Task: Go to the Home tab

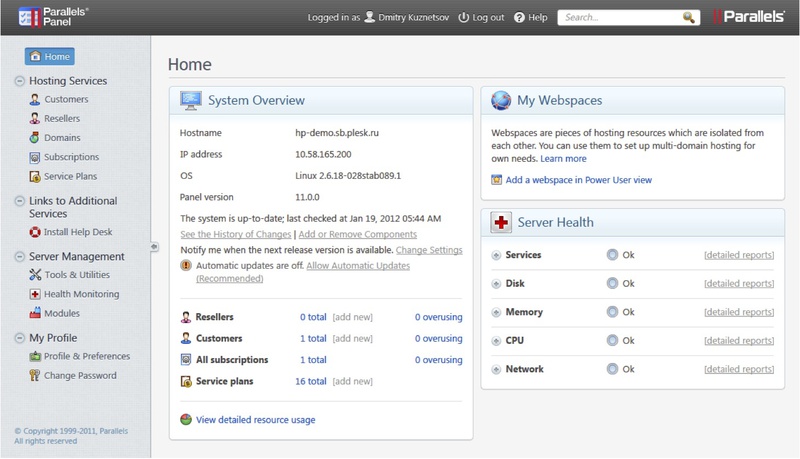Action: [x=49, y=57]
